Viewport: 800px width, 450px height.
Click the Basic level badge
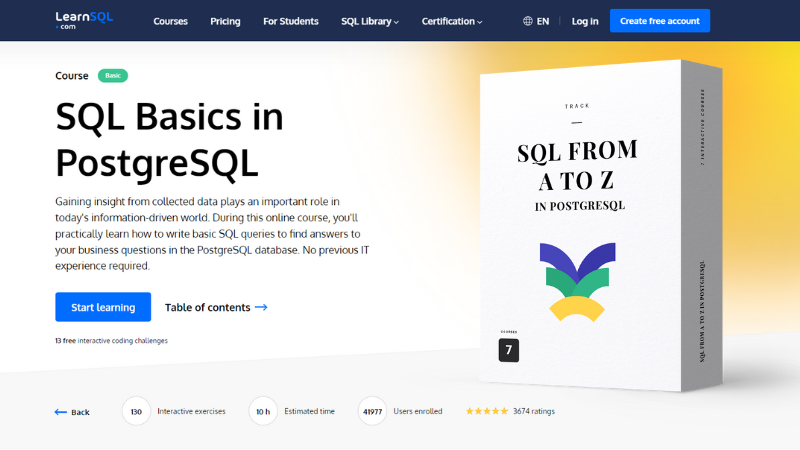(113, 76)
